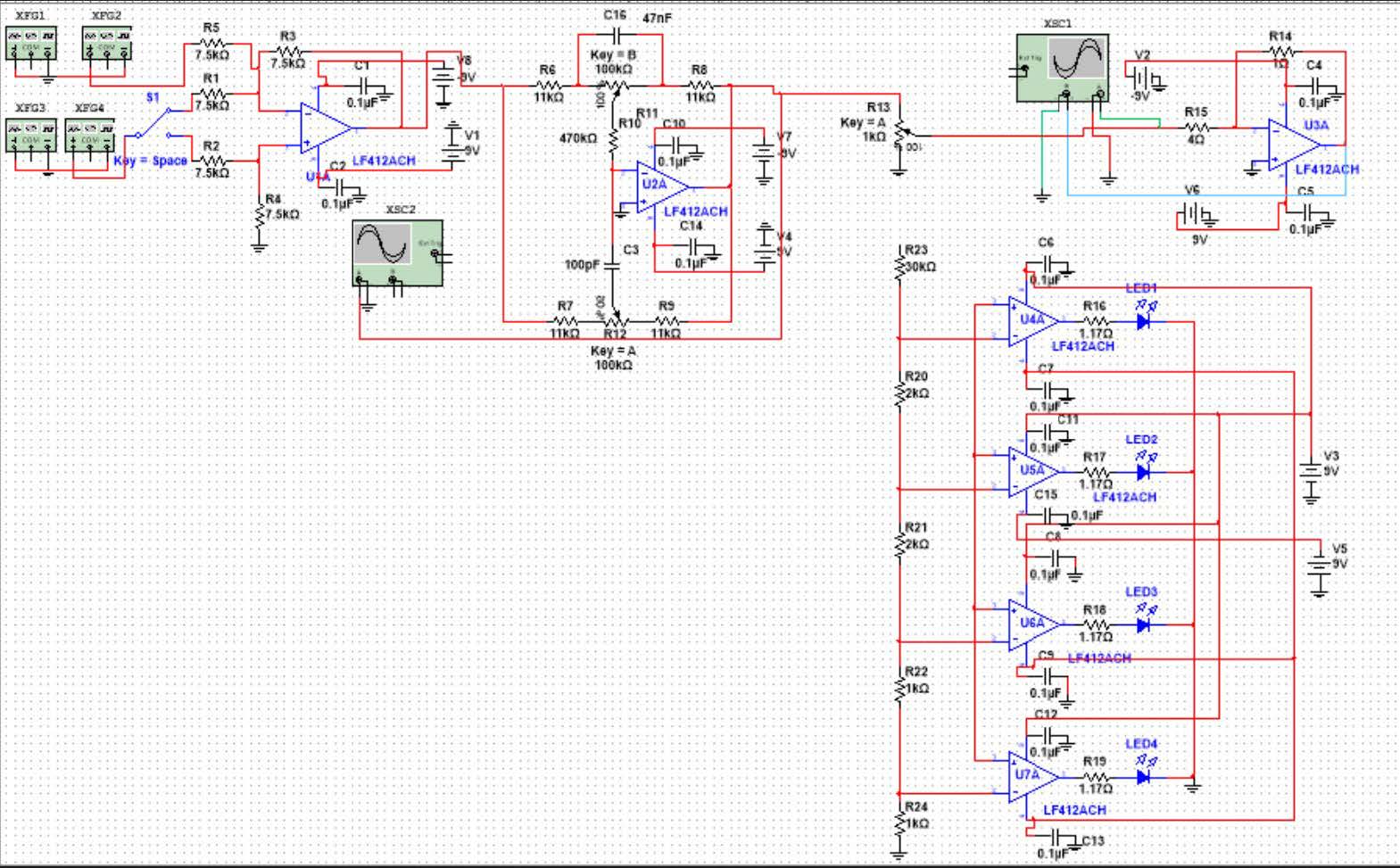Click the XFG4 function generator

point(89,134)
